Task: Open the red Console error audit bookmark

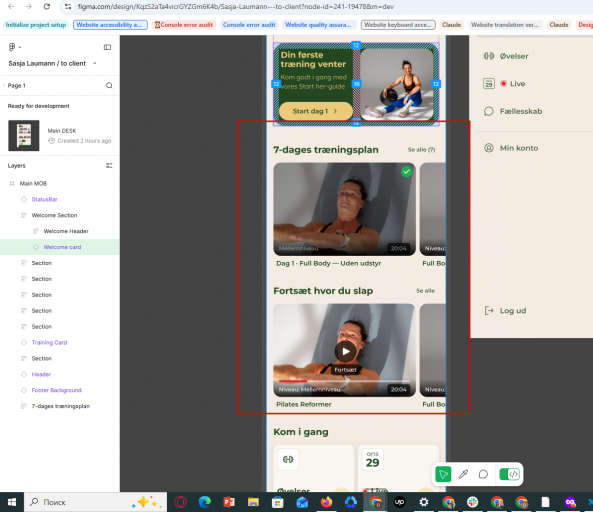Action: pyautogui.click(x=184, y=25)
